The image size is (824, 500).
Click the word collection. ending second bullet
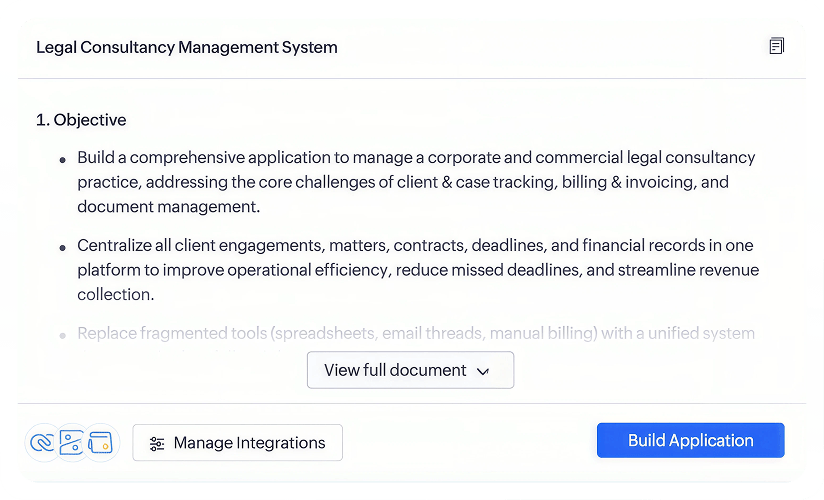[116, 294]
